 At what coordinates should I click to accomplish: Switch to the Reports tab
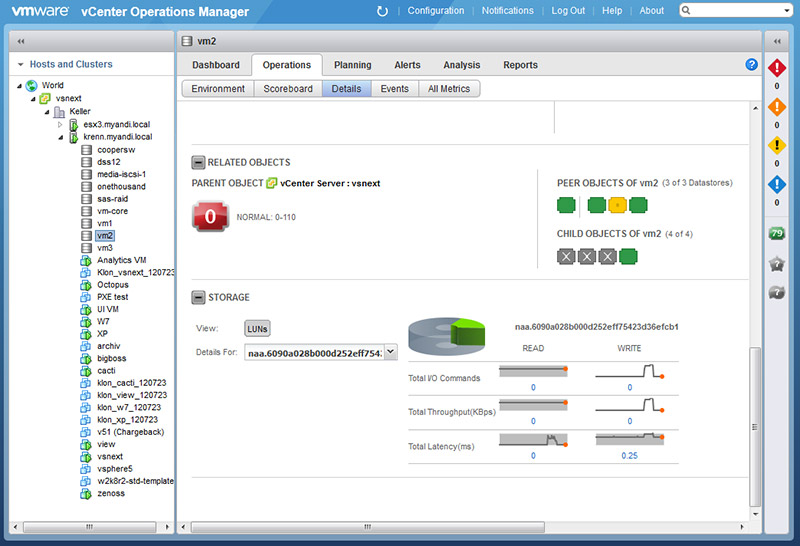point(520,65)
